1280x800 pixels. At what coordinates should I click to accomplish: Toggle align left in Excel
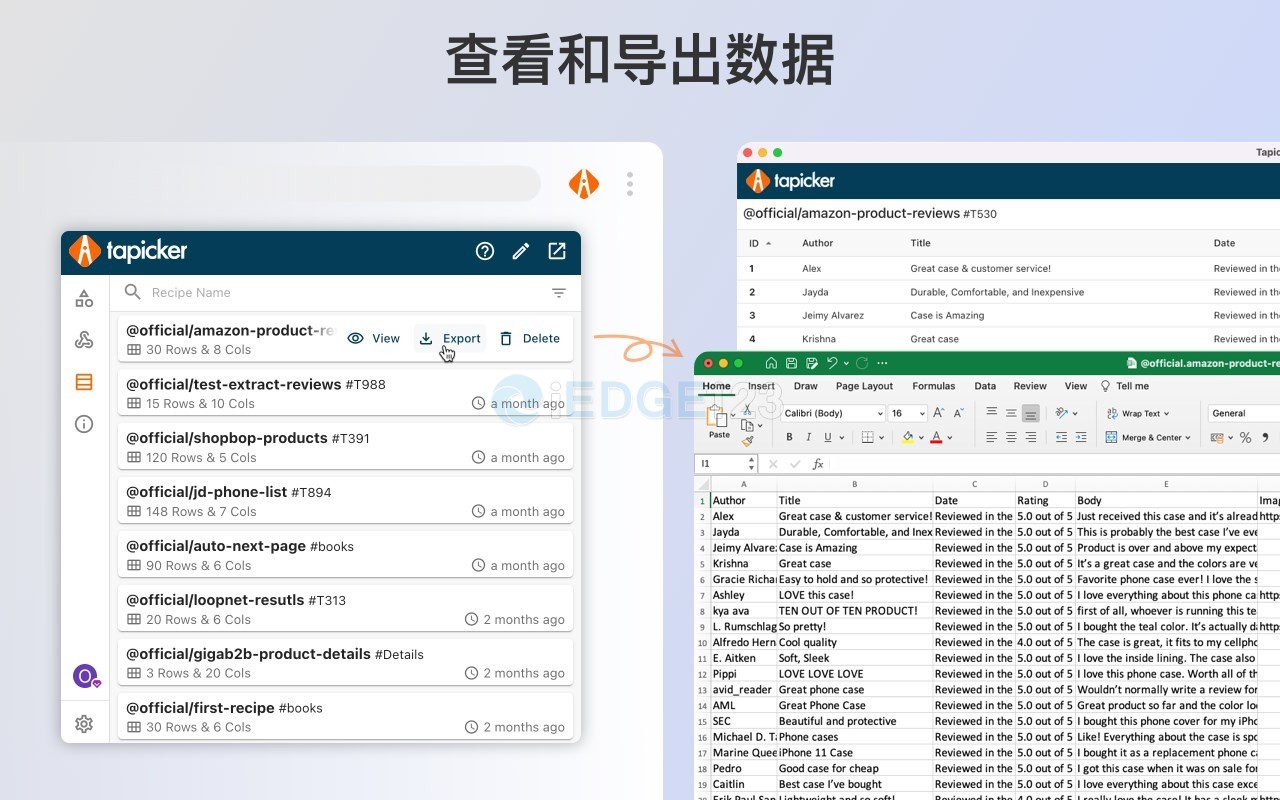pyautogui.click(x=991, y=437)
